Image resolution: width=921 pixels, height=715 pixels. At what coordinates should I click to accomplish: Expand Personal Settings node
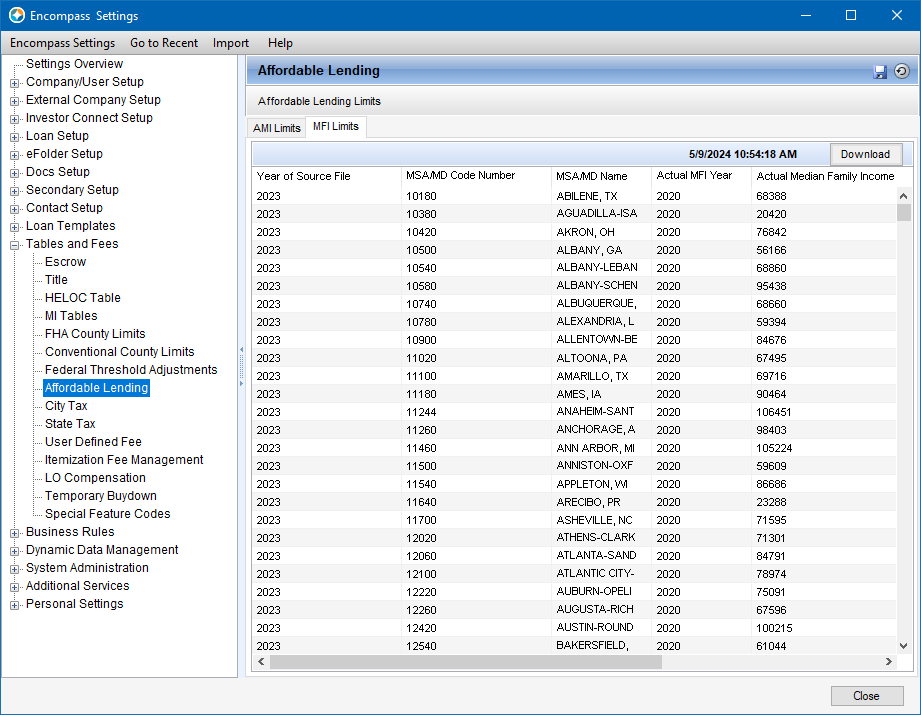15,605
